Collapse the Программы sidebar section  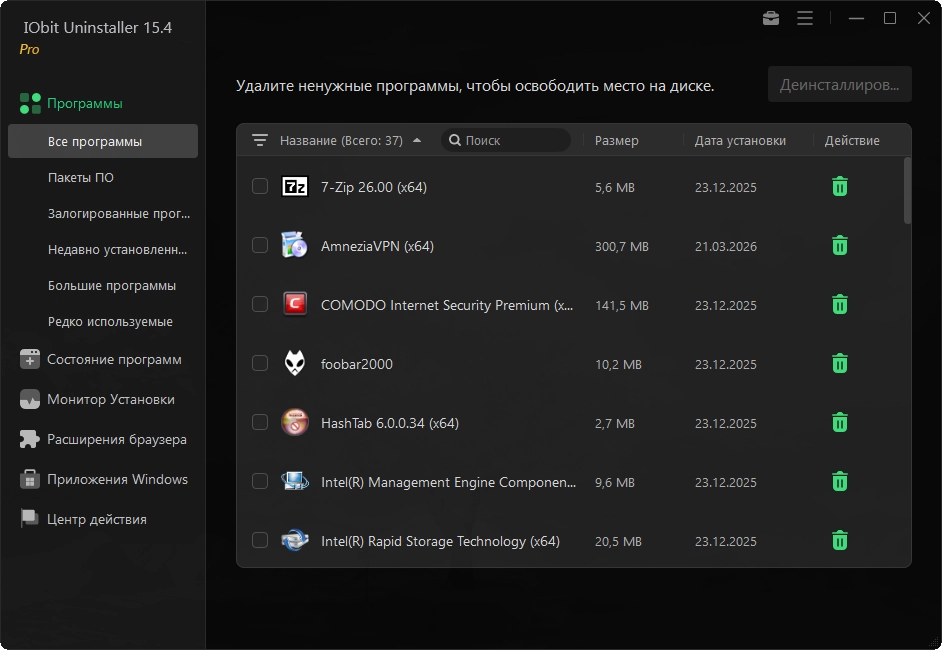(84, 103)
